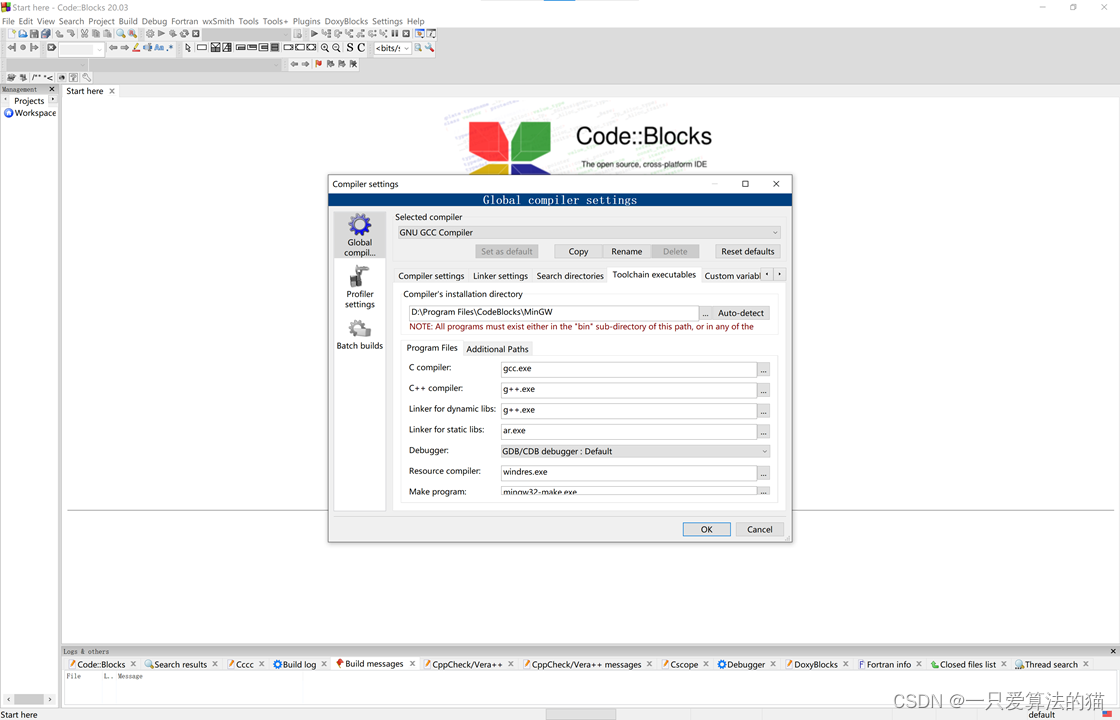Click the Build gear toolbar icon

click(150, 34)
